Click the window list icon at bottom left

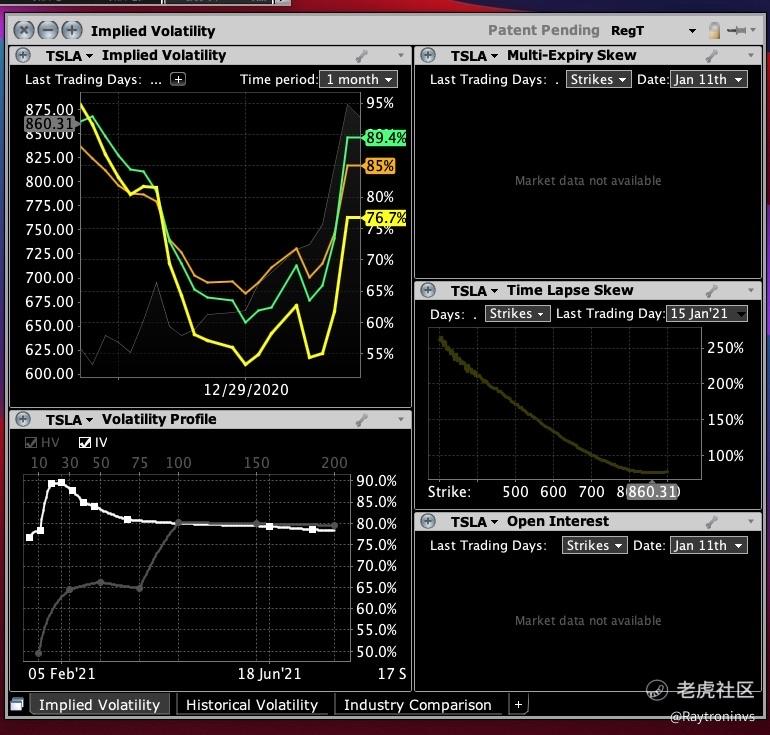tap(17, 705)
